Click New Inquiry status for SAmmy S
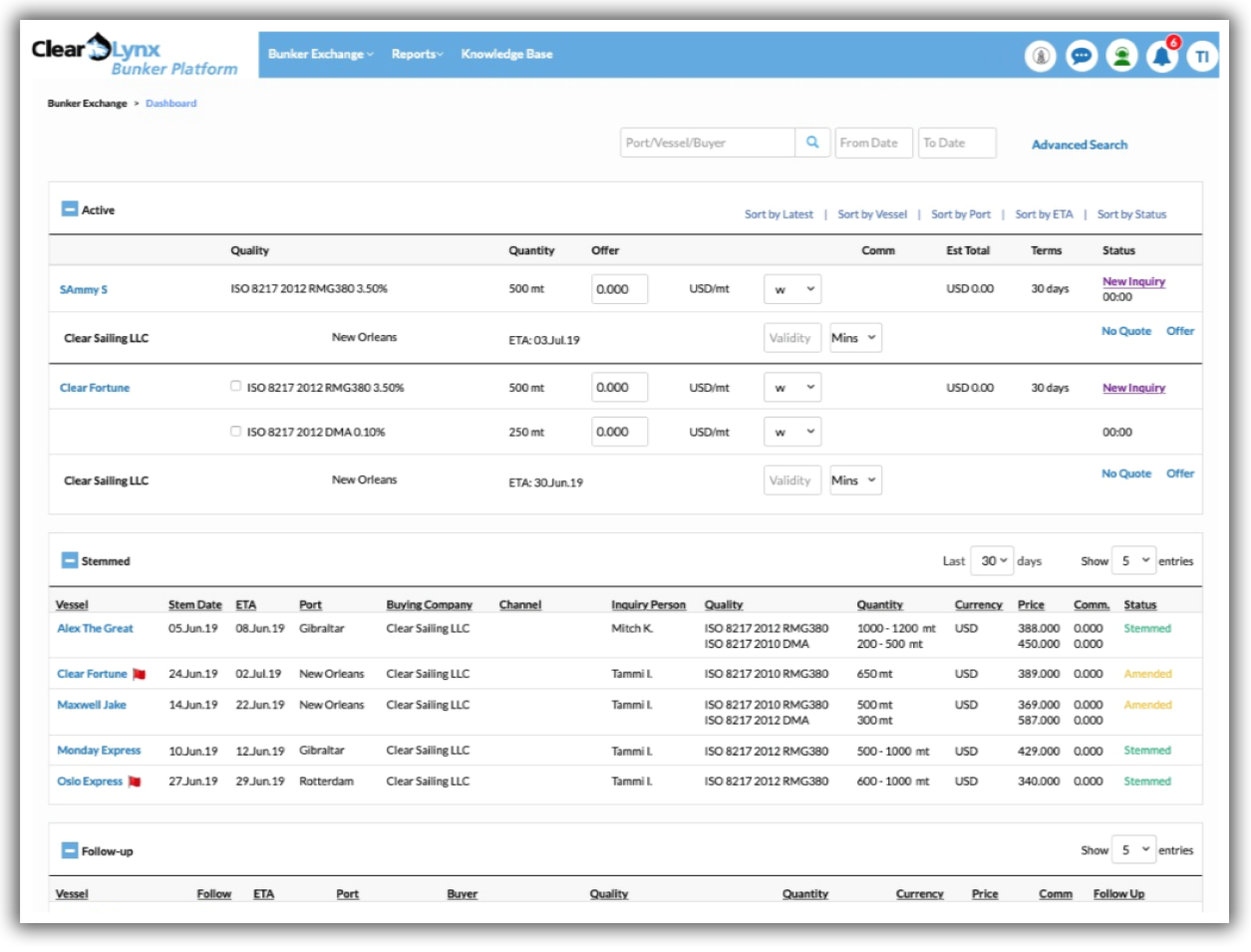Viewport: 1251px width, 952px height. [x=1133, y=281]
